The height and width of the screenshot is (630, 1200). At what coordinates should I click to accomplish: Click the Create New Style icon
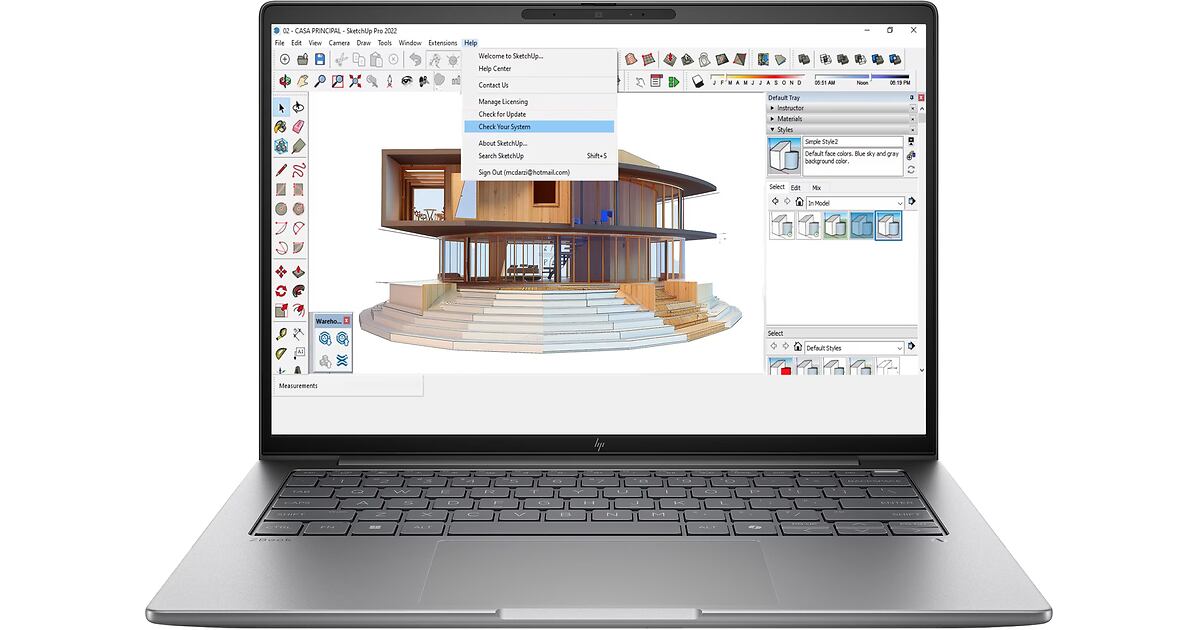click(x=910, y=142)
